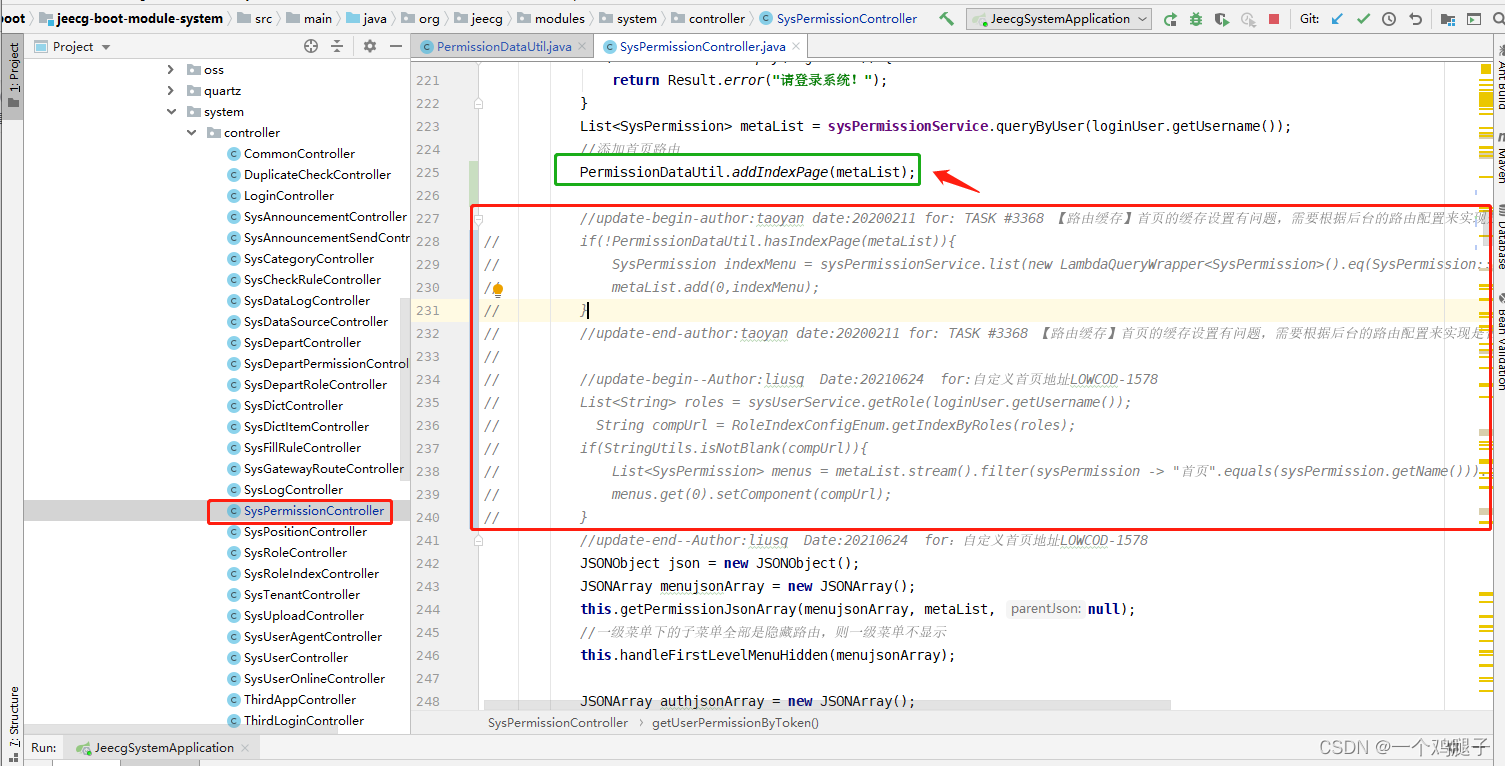This screenshot has width=1505, height=766.
Task: Collapse the system folder
Action: 171,112
